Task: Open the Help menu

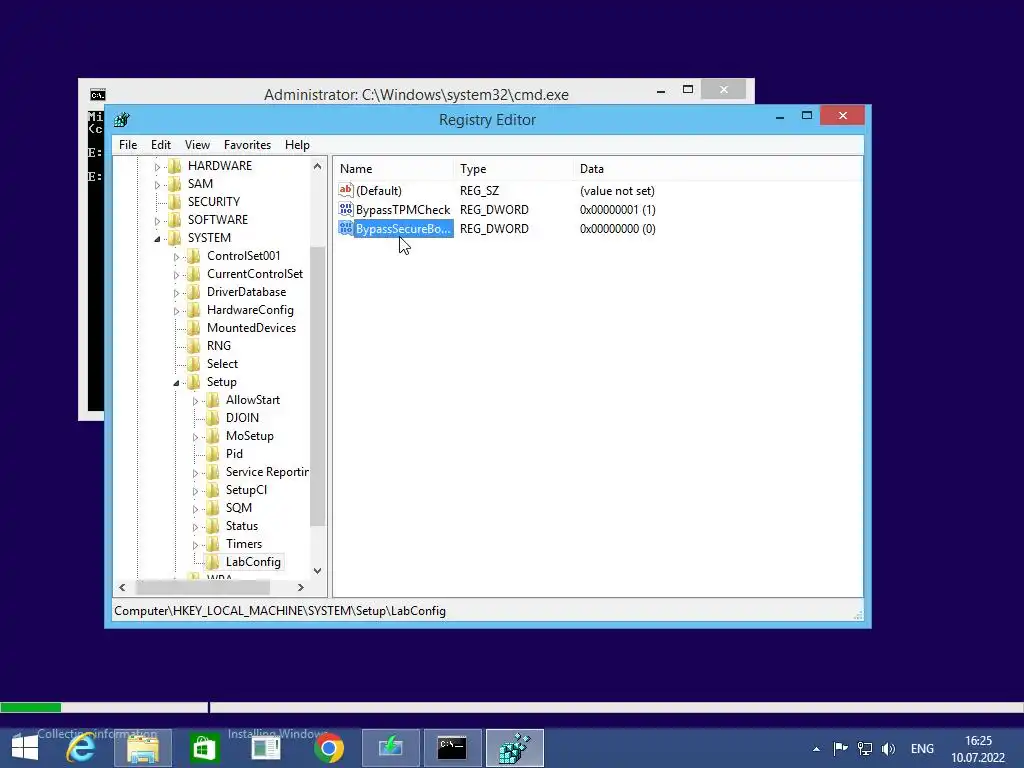Action: [297, 145]
